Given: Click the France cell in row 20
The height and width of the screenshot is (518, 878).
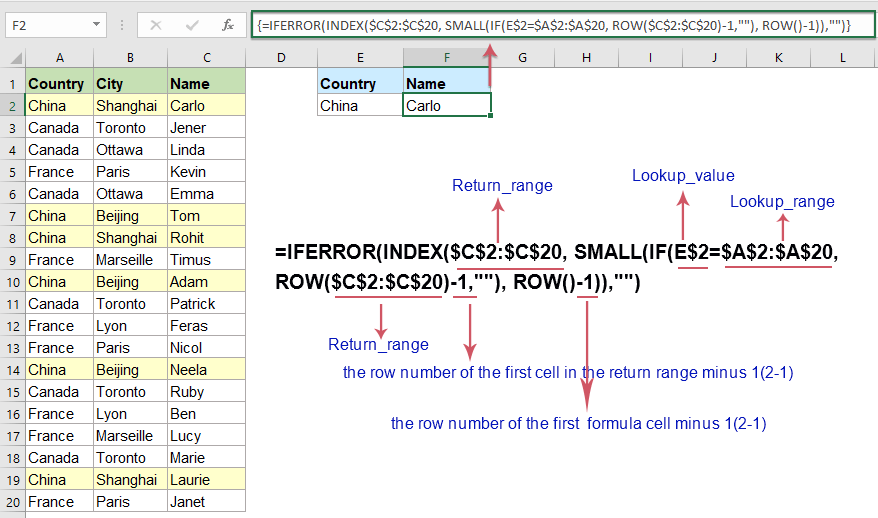Looking at the screenshot, I should (59, 502).
